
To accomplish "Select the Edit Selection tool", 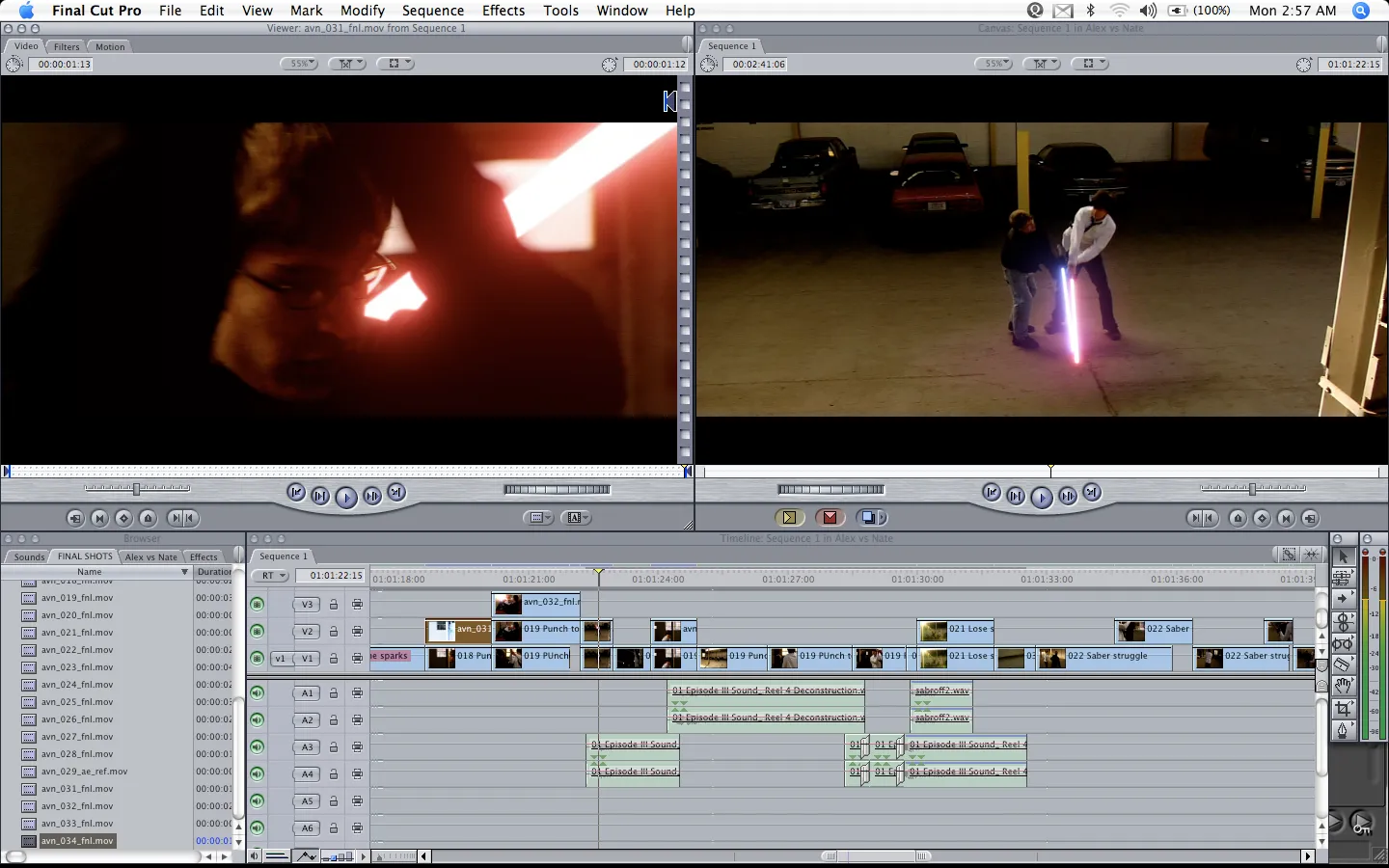I will coord(1343,578).
